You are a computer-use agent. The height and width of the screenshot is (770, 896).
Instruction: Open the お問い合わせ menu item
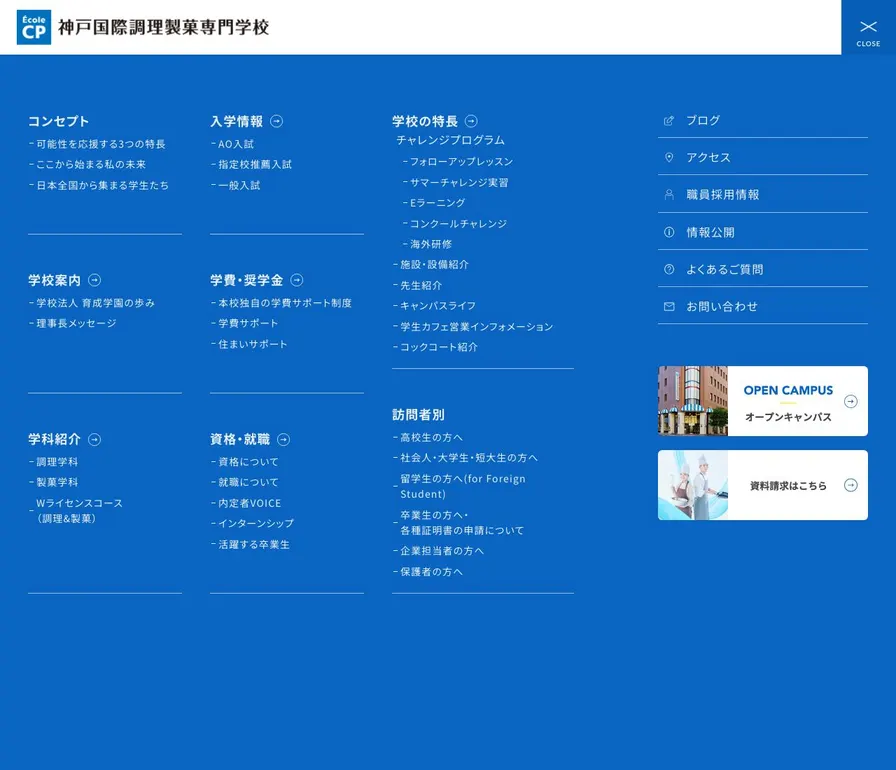tap(763, 306)
